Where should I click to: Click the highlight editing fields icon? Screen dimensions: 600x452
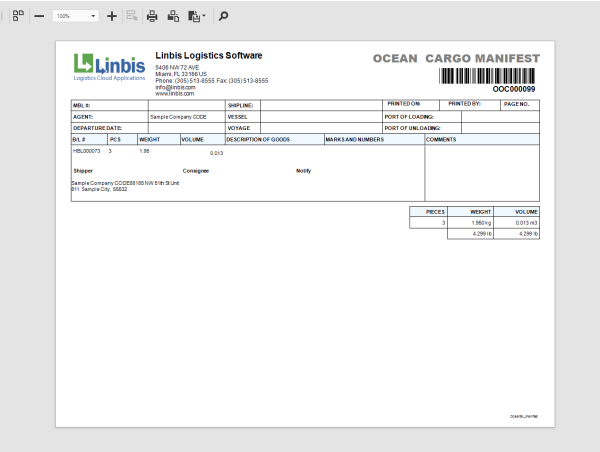coord(132,16)
